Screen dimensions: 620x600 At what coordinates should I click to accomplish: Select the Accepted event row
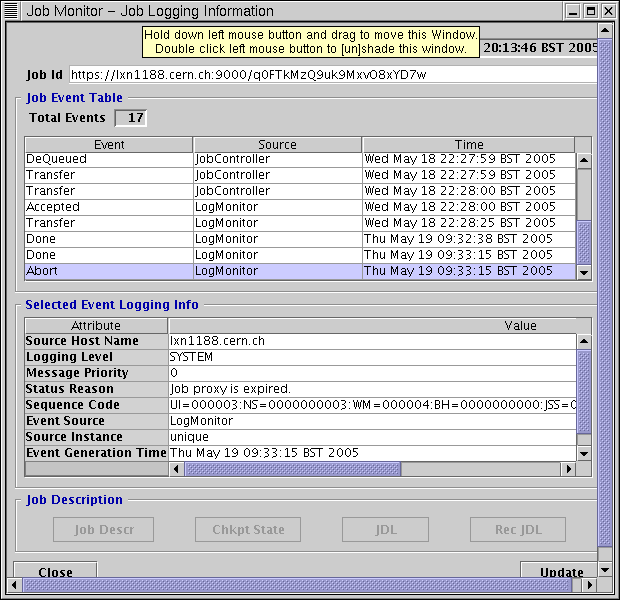[108, 207]
